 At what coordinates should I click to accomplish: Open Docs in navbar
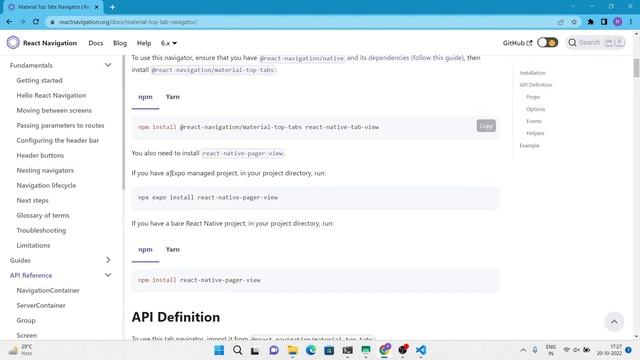coord(96,43)
